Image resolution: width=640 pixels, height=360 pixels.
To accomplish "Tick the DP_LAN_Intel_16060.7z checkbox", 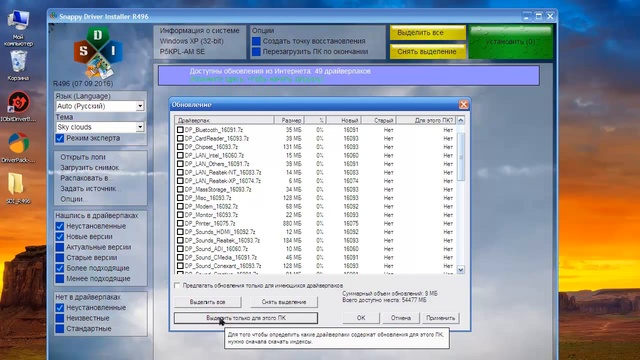I will pyautogui.click(x=180, y=156).
